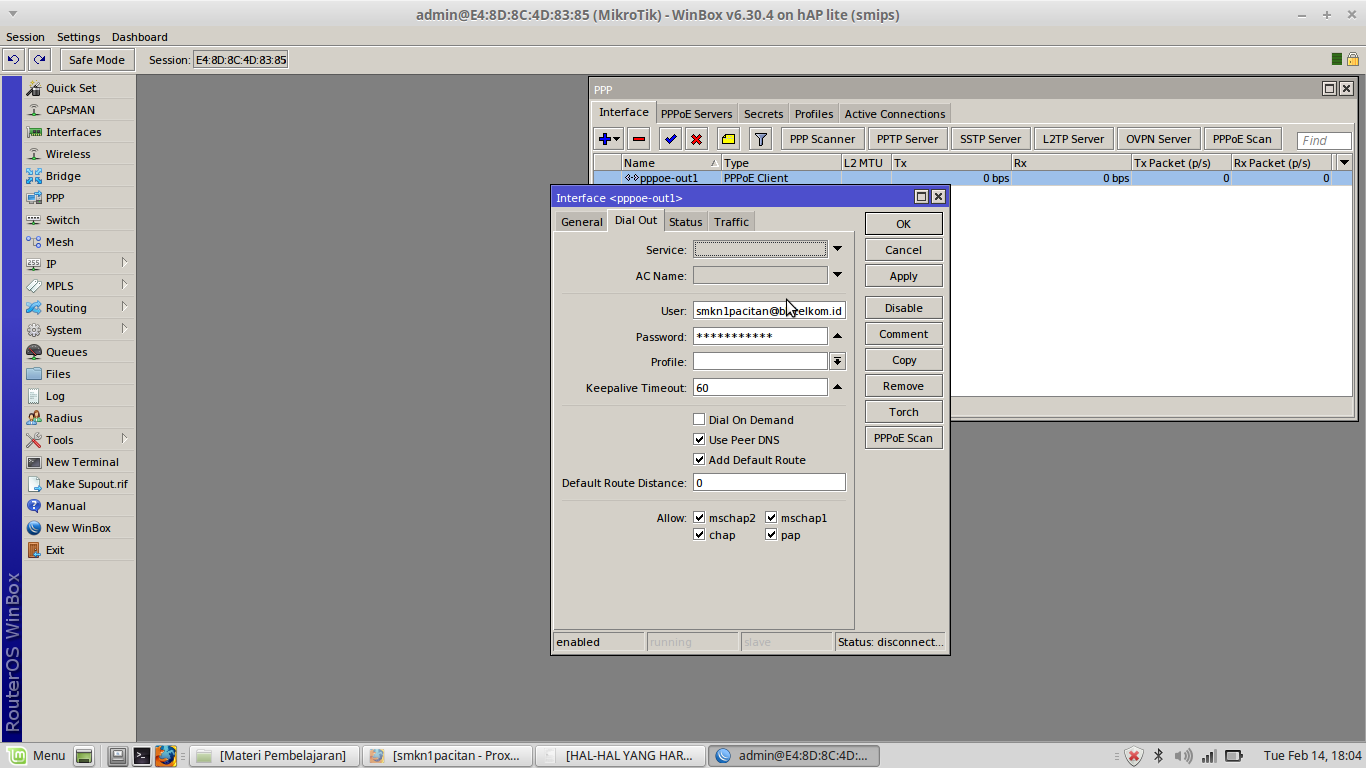The height and width of the screenshot is (768, 1366).
Task: Open Interfaces in the sidebar
Action: pos(73,132)
